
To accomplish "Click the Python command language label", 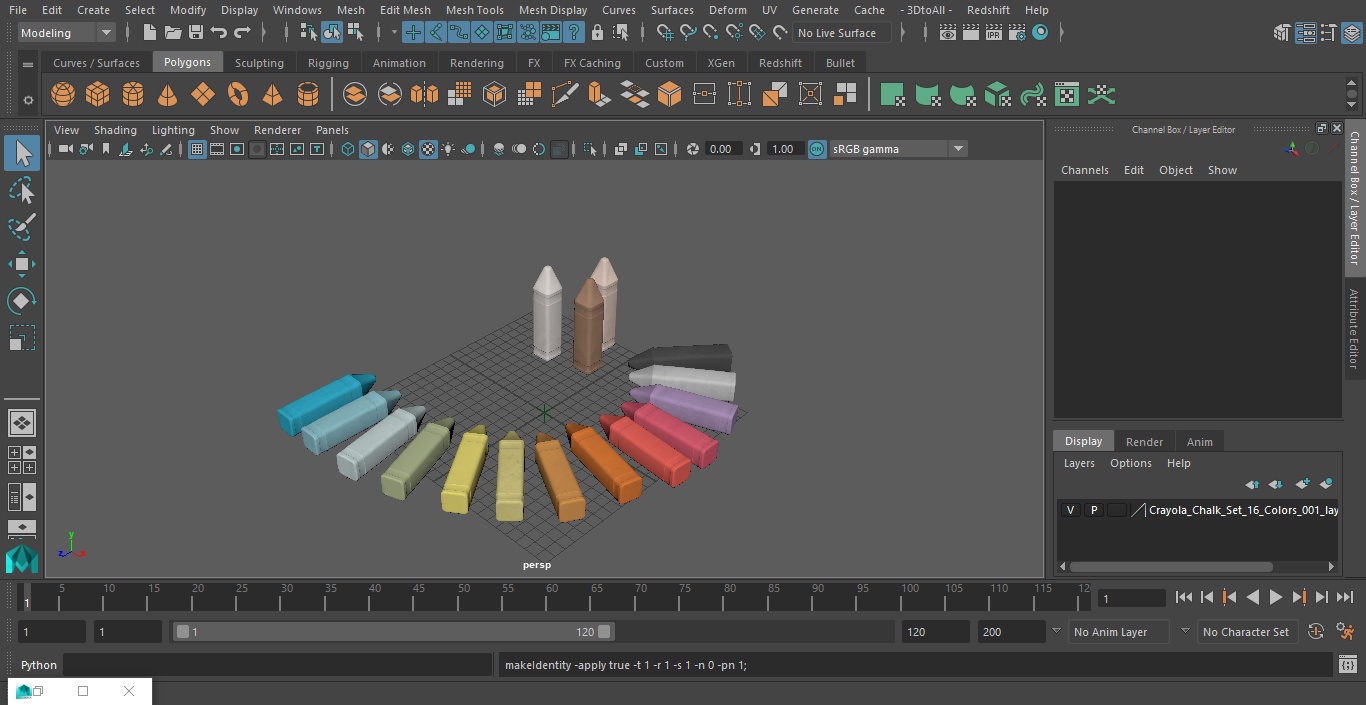I will pyautogui.click(x=39, y=665).
